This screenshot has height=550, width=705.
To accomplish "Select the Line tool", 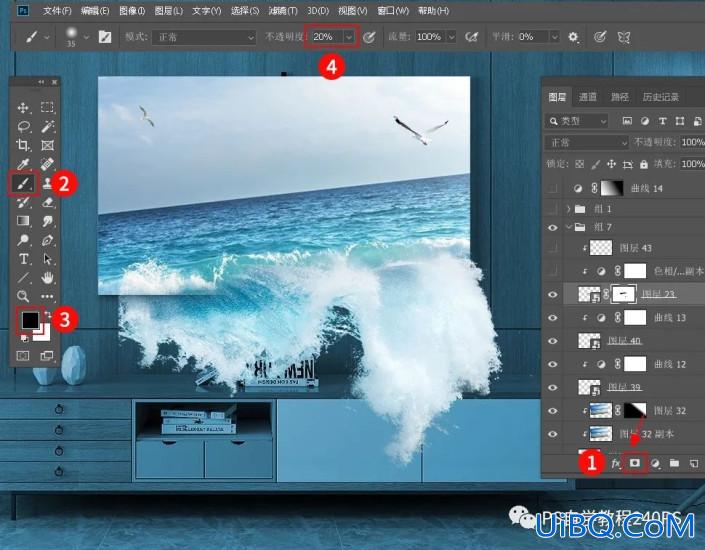I will click(23, 277).
